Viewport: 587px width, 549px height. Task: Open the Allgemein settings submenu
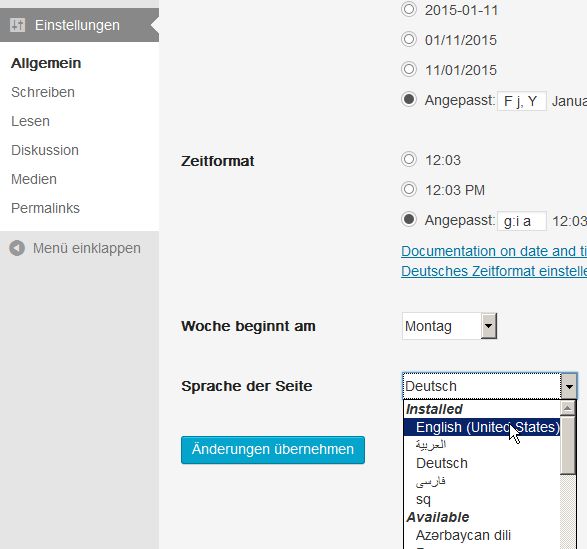click(46, 63)
